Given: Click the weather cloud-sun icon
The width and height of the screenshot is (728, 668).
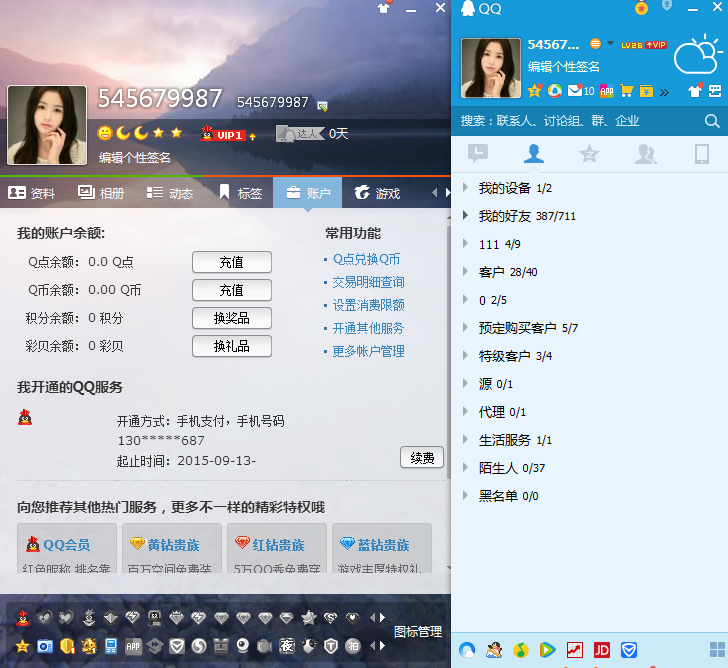Looking at the screenshot, I should click(698, 55).
